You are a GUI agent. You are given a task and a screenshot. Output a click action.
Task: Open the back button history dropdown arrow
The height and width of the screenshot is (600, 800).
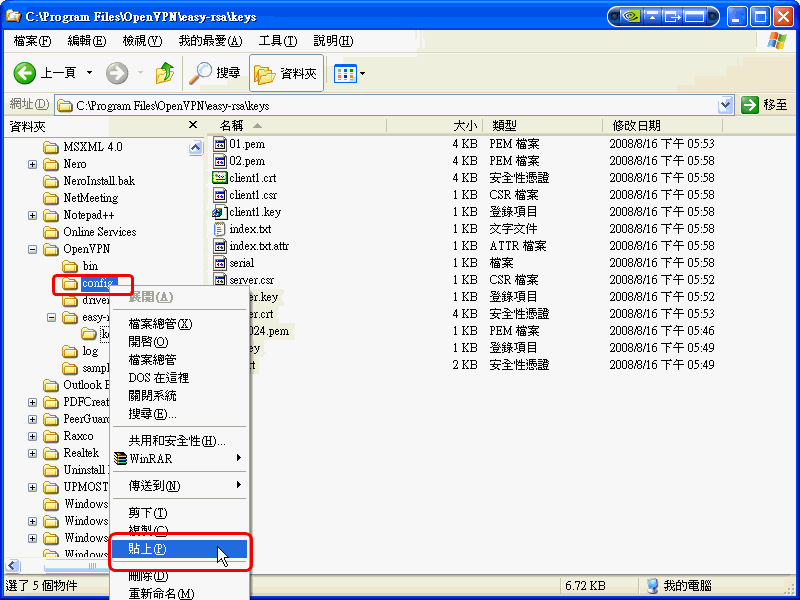[89, 73]
